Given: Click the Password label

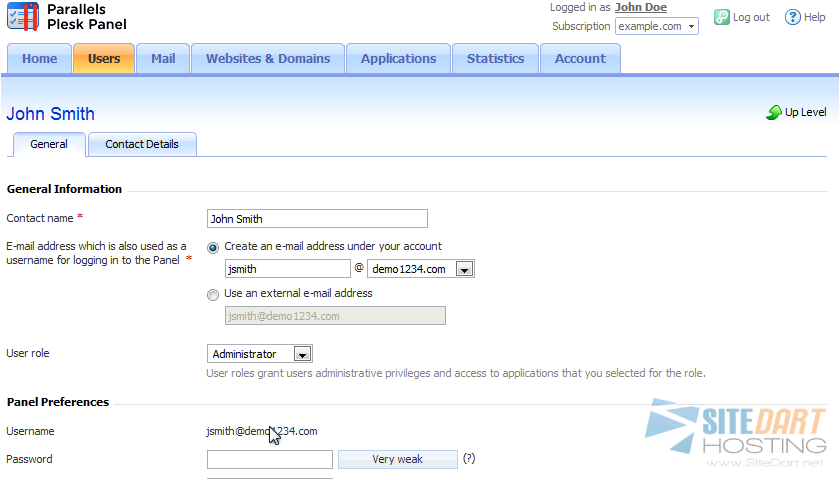Looking at the screenshot, I should tap(29, 459).
